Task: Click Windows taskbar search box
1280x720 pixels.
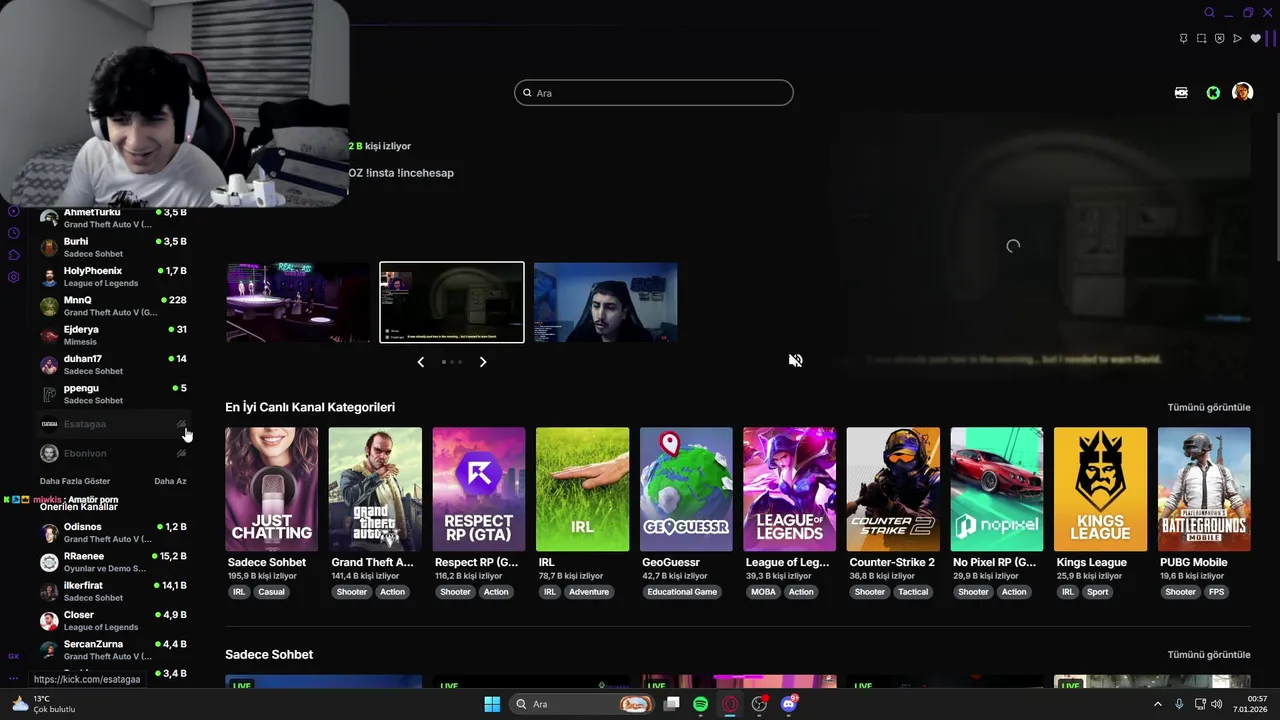Action: [582, 704]
